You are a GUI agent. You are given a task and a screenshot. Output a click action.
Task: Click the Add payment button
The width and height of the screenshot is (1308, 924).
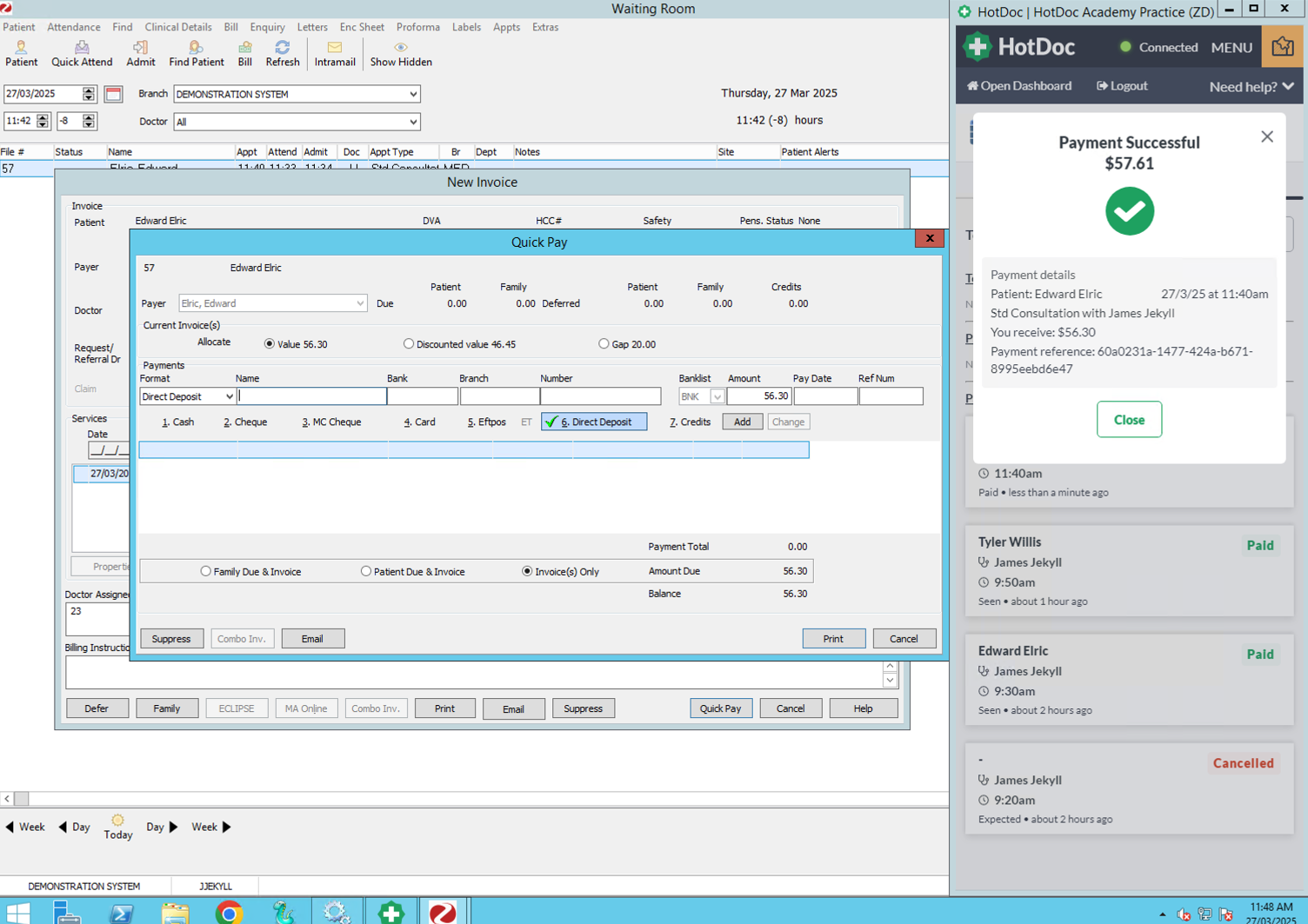click(x=742, y=422)
